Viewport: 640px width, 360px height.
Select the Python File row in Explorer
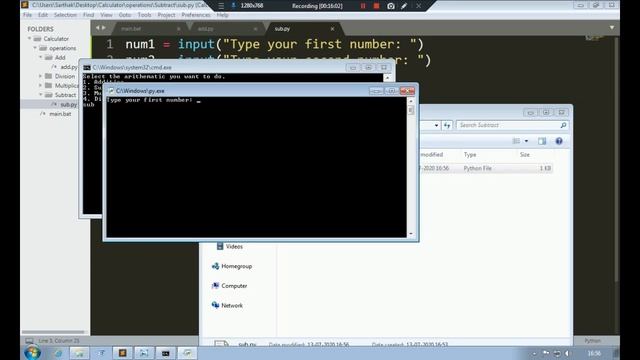(486, 168)
